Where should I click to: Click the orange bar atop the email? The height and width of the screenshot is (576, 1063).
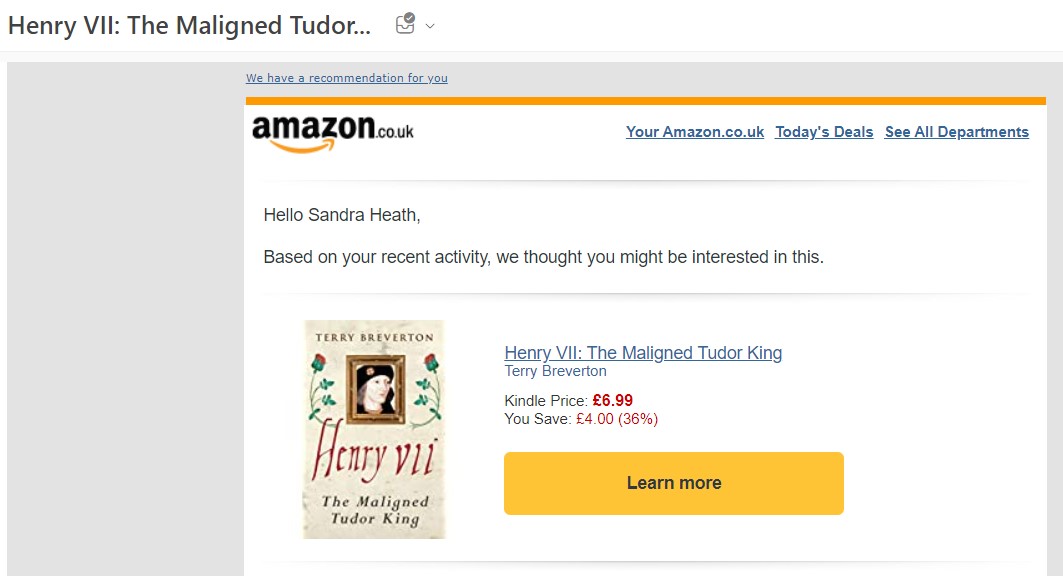coord(645,101)
